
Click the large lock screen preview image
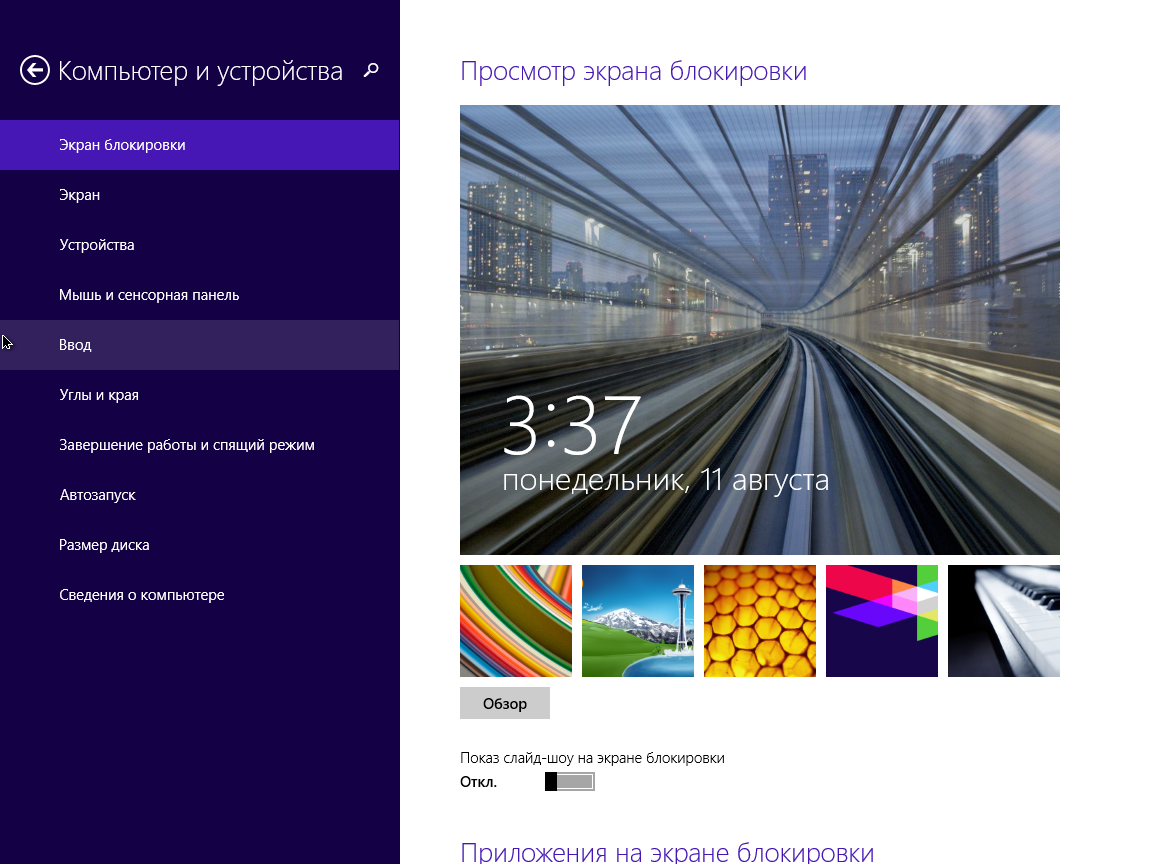[x=760, y=330]
